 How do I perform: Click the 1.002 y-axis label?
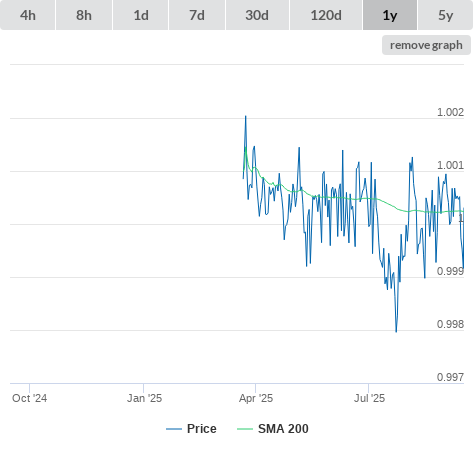pos(450,112)
